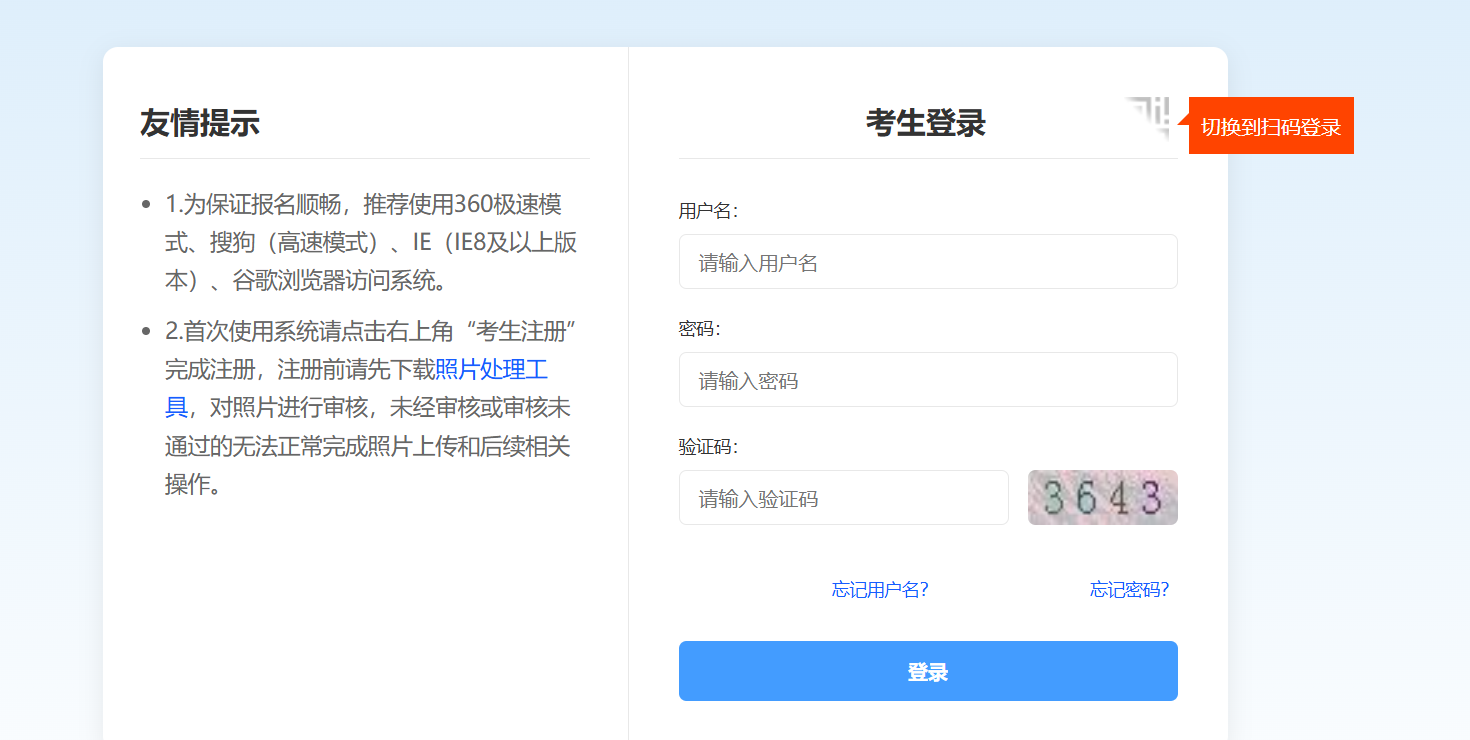Image resolution: width=1470 pixels, height=740 pixels.
Task: Click the bullet before the first tip
Action: click(x=146, y=205)
